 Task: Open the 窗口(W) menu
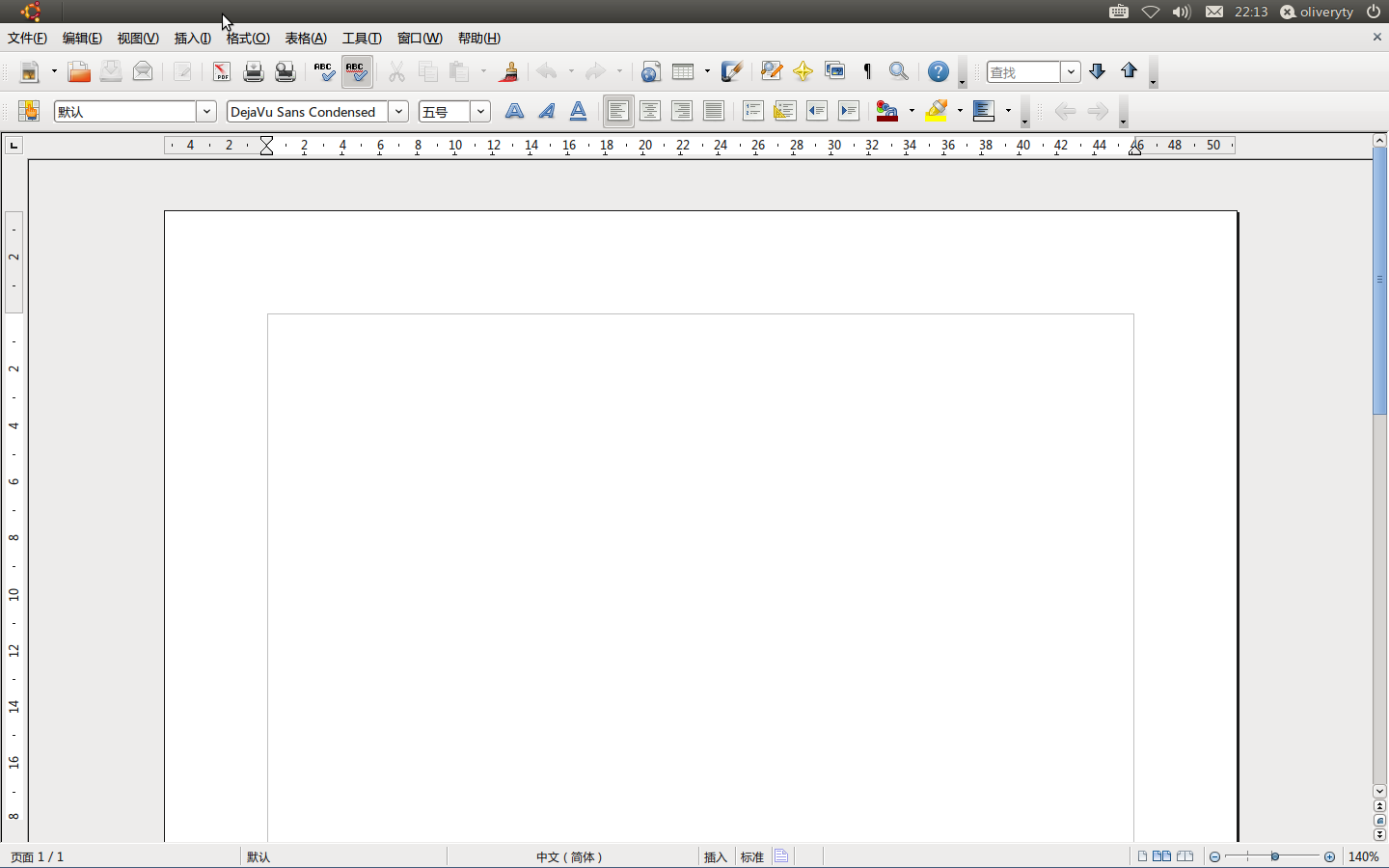[420, 39]
